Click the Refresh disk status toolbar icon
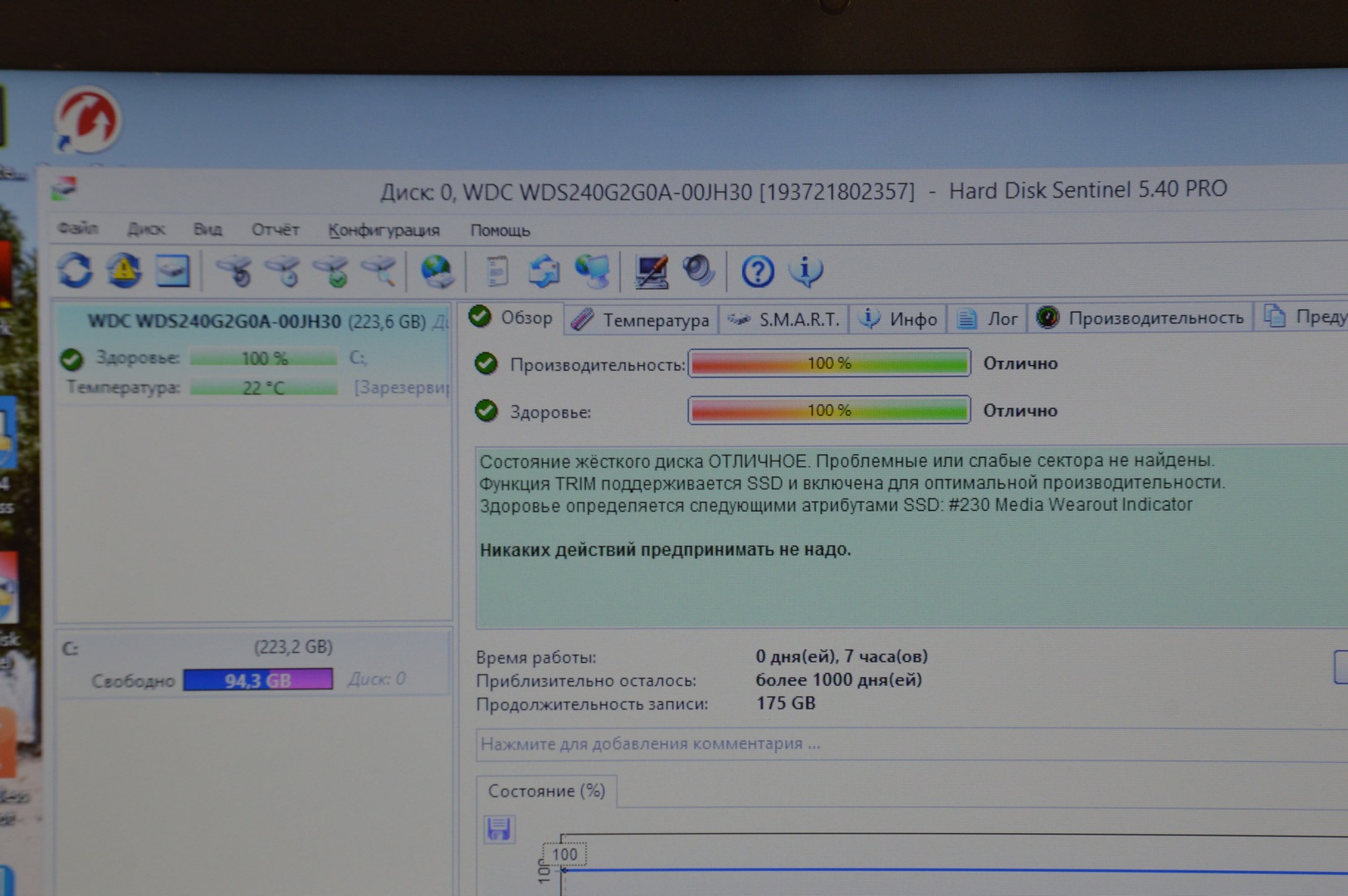1348x896 pixels. [75, 270]
